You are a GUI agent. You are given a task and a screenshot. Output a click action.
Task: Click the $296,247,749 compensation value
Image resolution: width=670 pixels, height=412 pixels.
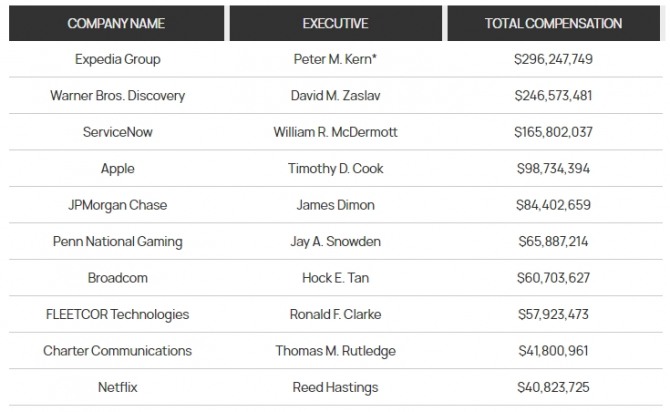click(x=553, y=59)
